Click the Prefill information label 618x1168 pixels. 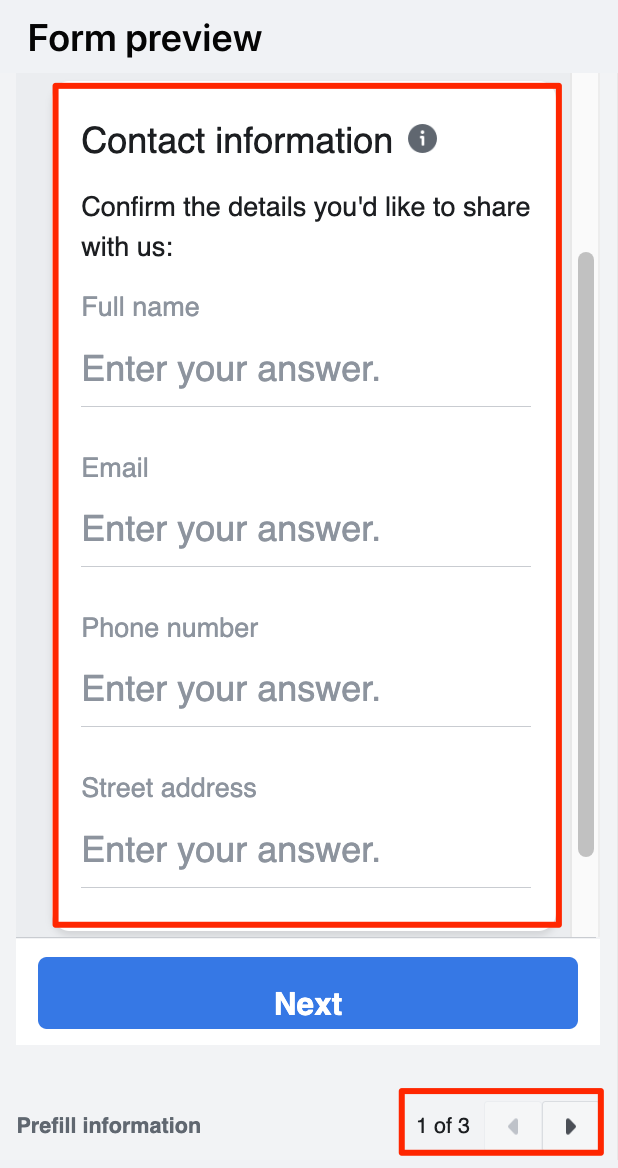109,1126
